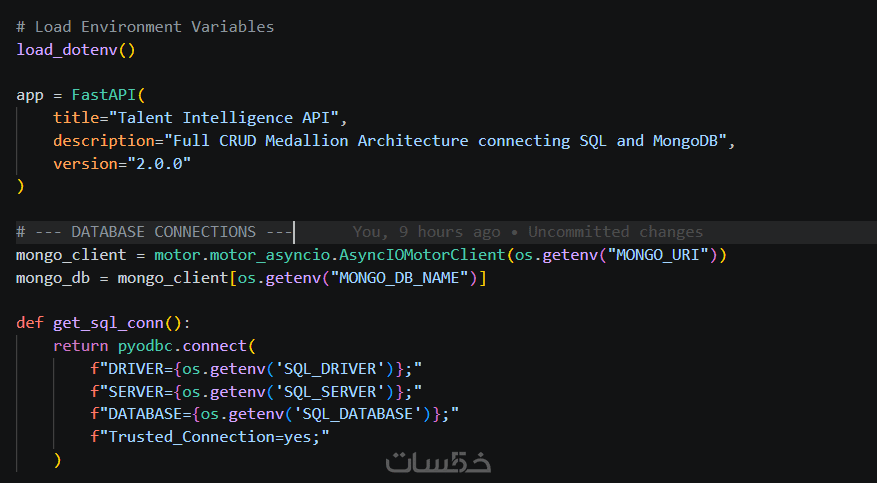
Task: Click the Khamsat watermark logo
Action: point(438,463)
